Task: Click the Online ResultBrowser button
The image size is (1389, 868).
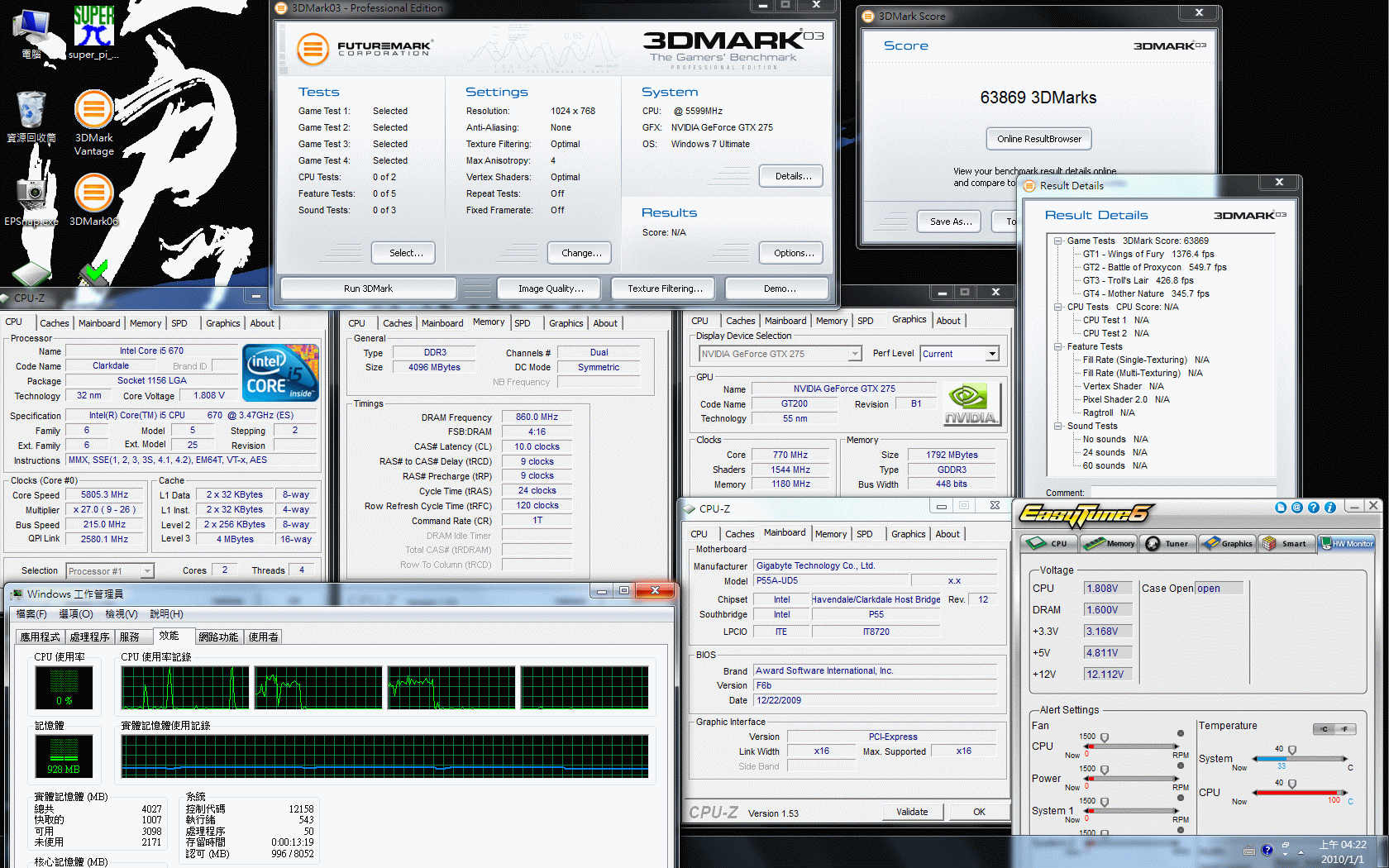Action: click(x=1038, y=139)
